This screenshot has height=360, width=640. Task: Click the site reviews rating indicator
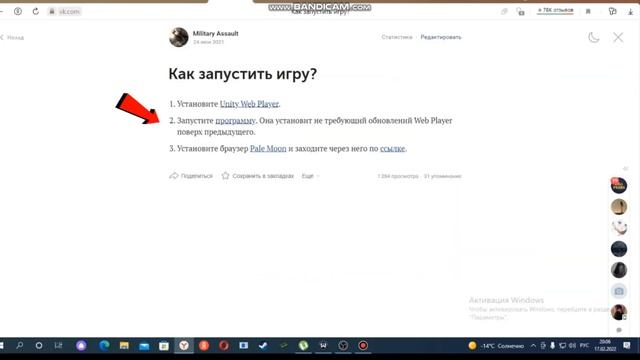(x=555, y=11)
